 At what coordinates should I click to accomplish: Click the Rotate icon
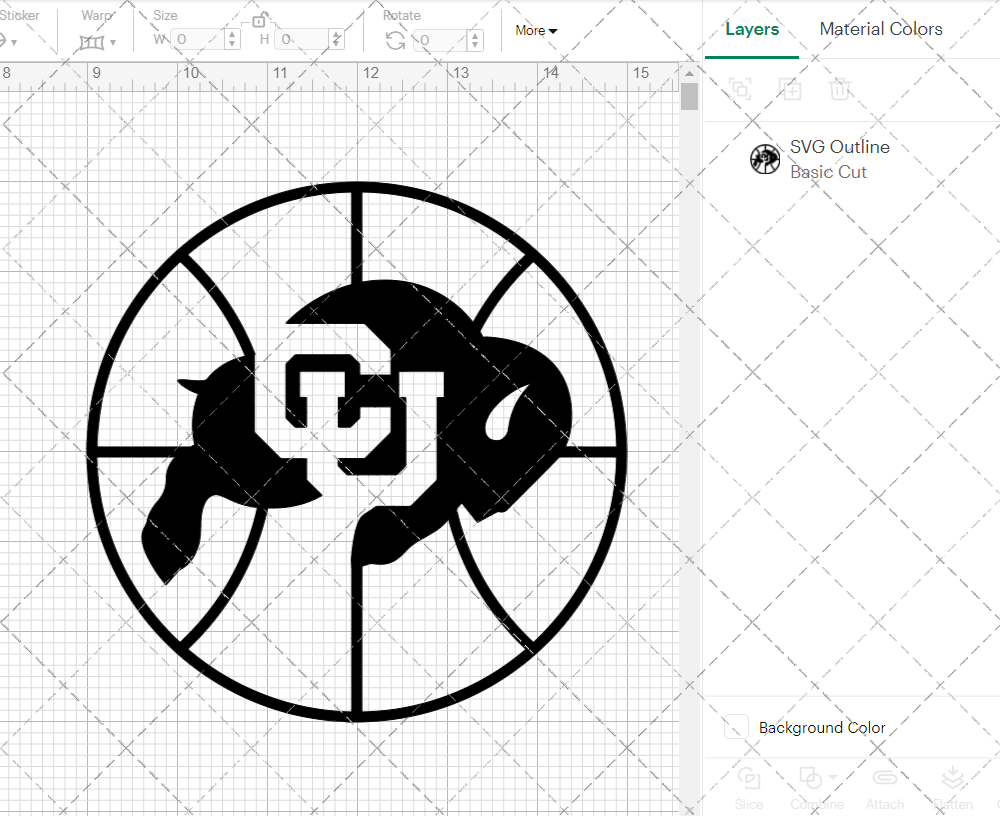pyautogui.click(x=395, y=41)
